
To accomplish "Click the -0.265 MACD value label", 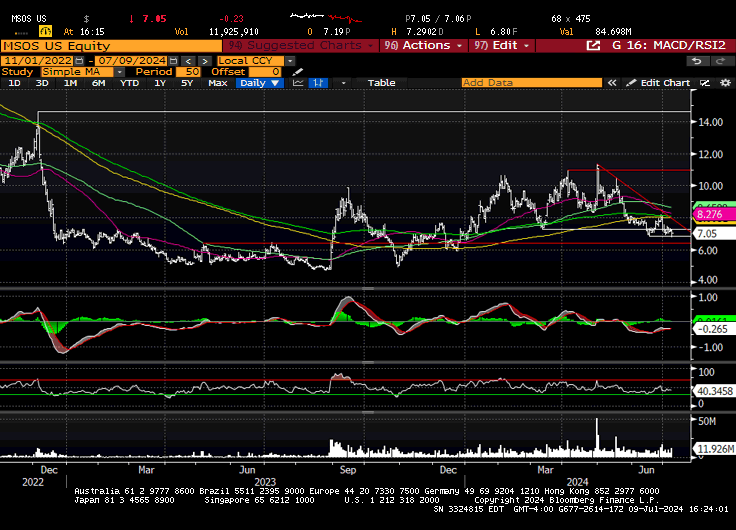I will click(x=713, y=329).
